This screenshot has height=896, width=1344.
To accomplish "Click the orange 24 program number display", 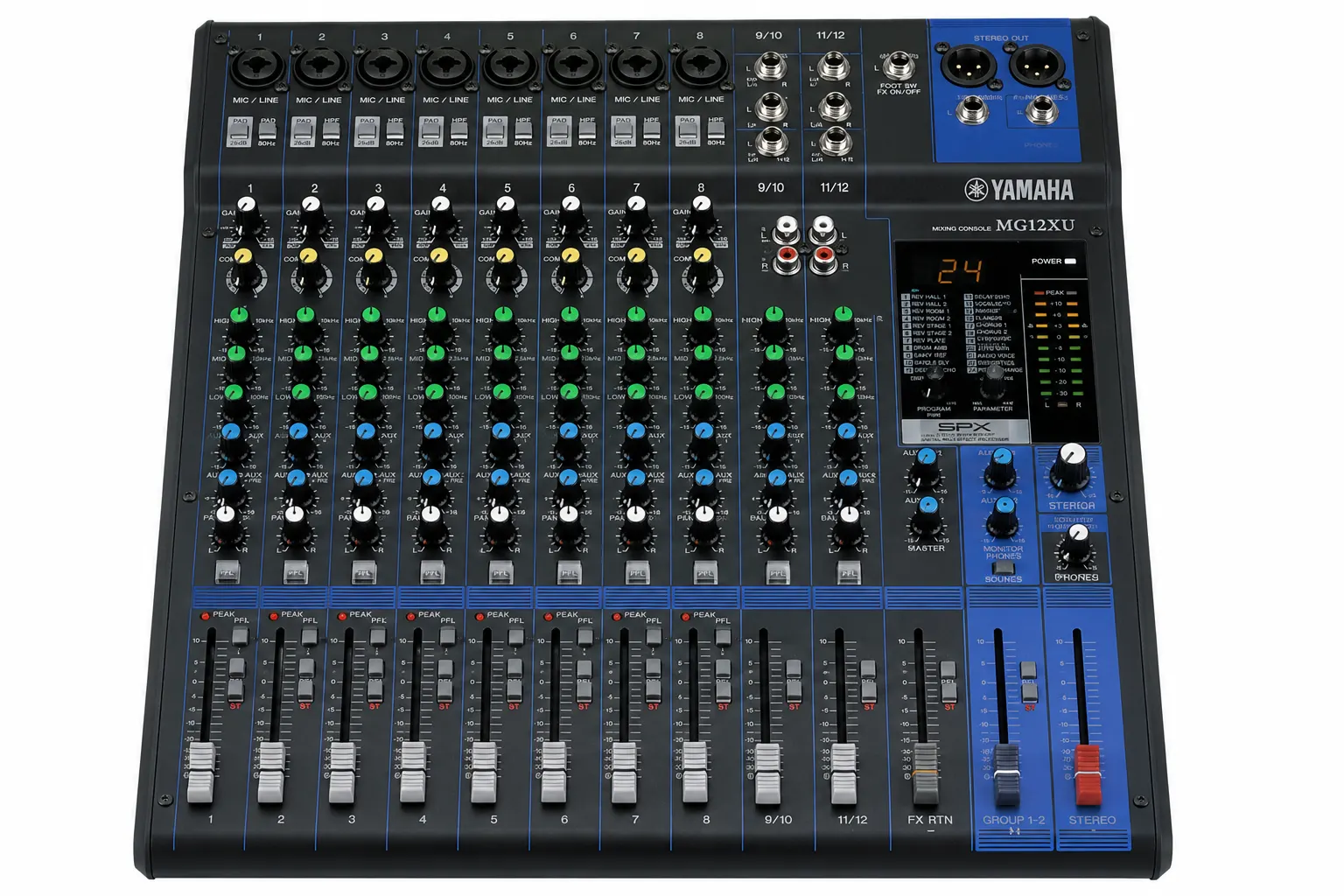I will pos(959,271).
